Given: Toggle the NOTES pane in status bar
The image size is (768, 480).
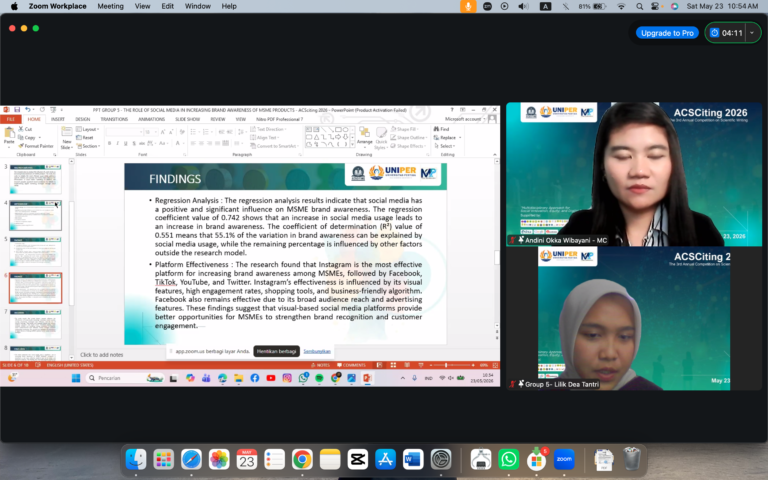Looking at the screenshot, I should (x=320, y=365).
